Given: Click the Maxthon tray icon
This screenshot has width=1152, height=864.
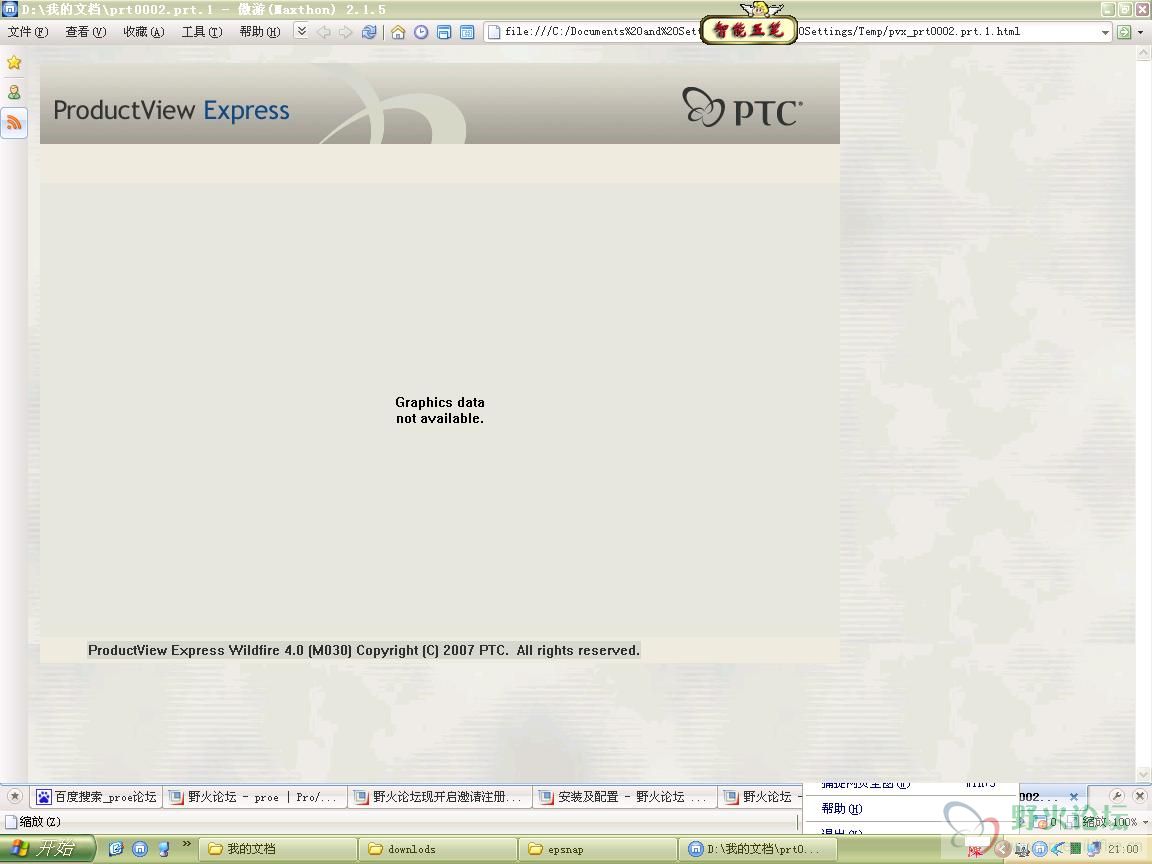Looking at the screenshot, I should tap(1040, 849).
